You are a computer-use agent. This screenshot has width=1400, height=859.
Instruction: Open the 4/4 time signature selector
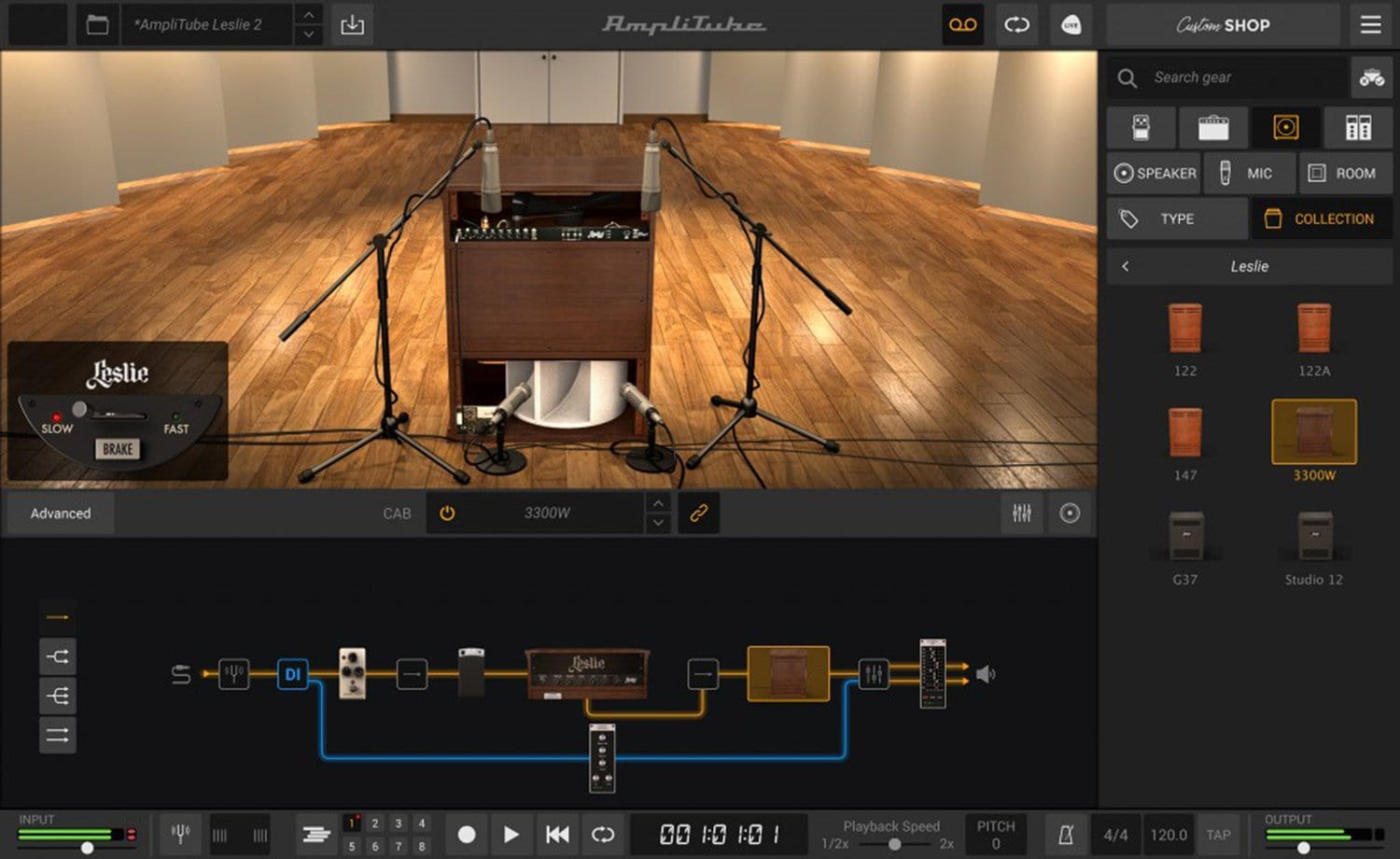coord(1115,835)
